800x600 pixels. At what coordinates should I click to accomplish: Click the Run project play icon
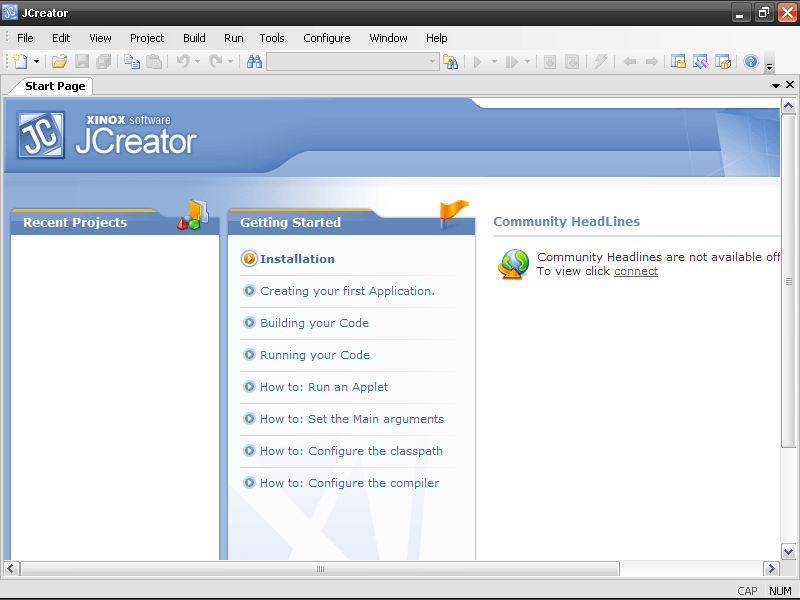tap(478, 62)
